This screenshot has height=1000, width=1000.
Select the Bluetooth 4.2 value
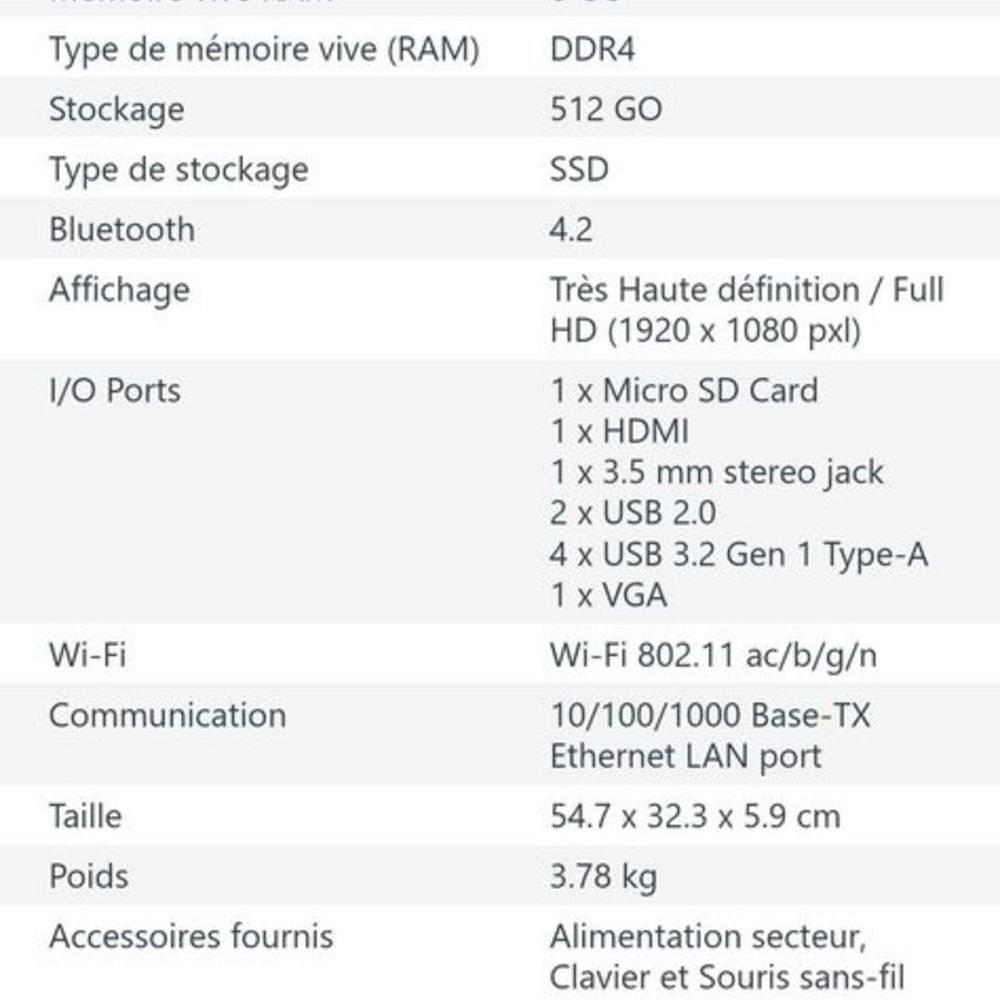571,229
